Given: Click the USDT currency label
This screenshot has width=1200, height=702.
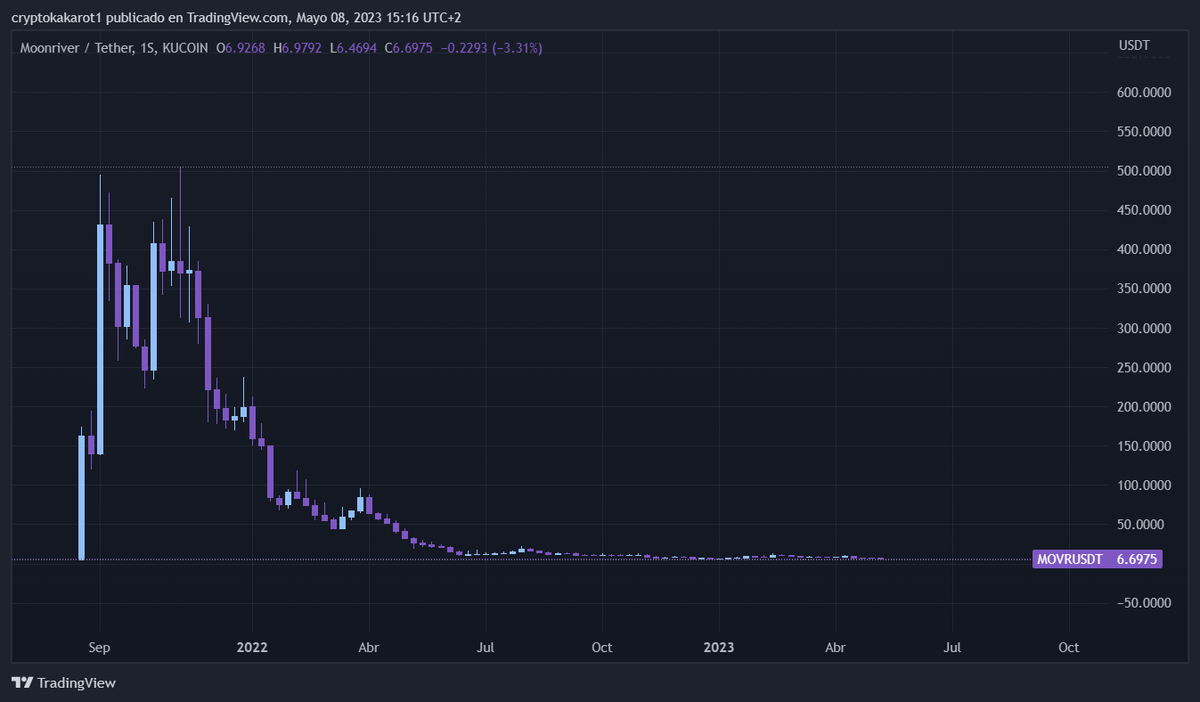Looking at the screenshot, I should (1133, 46).
